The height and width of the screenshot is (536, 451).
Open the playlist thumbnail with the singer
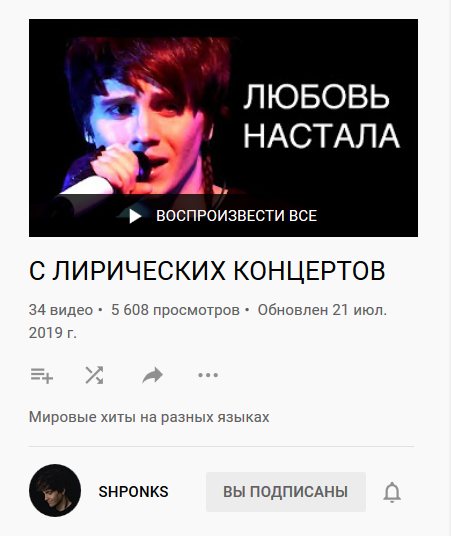click(223, 128)
